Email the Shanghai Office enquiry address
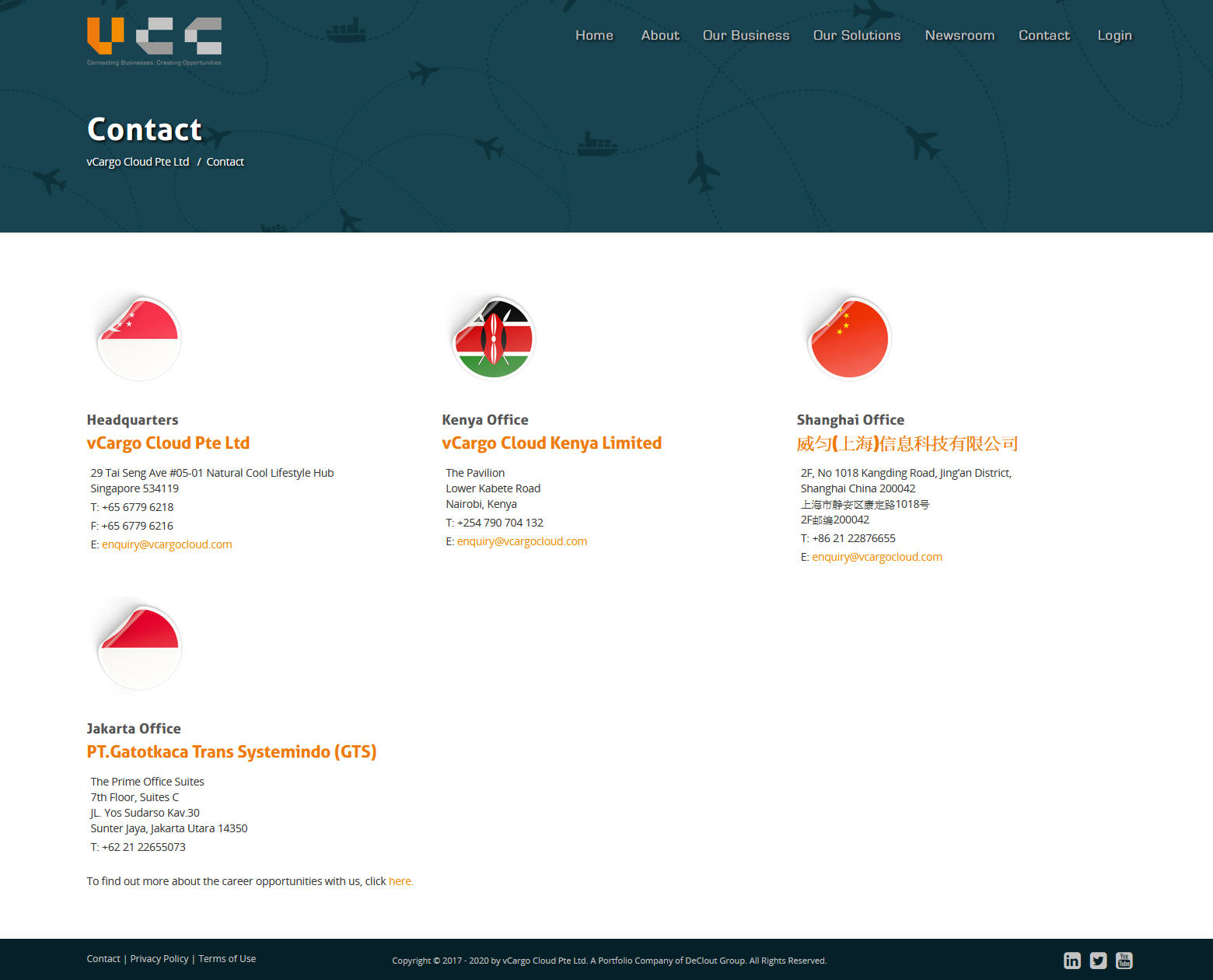The image size is (1213, 980). pyautogui.click(x=877, y=557)
